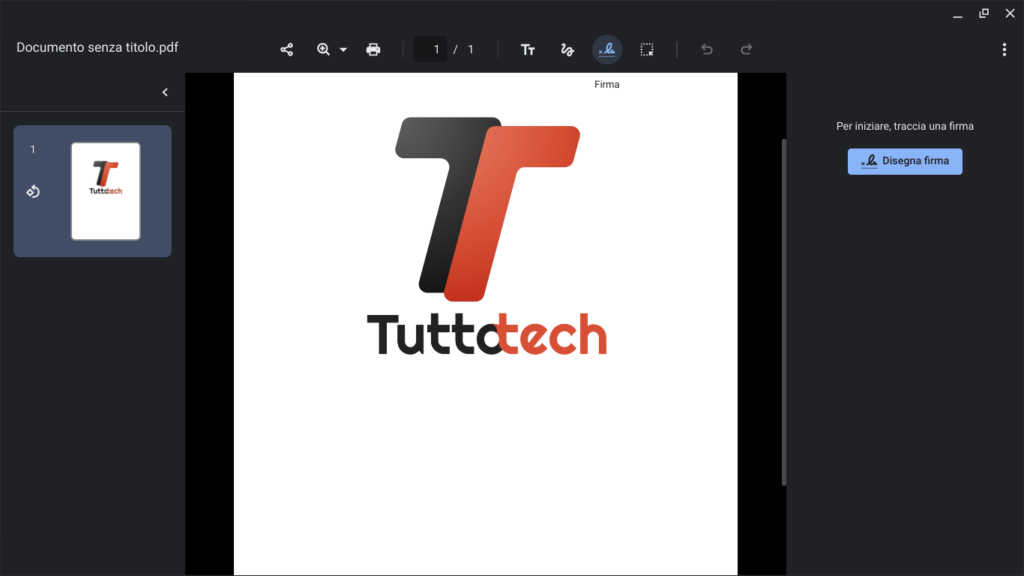Select the text annotation Tt tool
The height and width of the screenshot is (576, 1024).
coord(527,48)
